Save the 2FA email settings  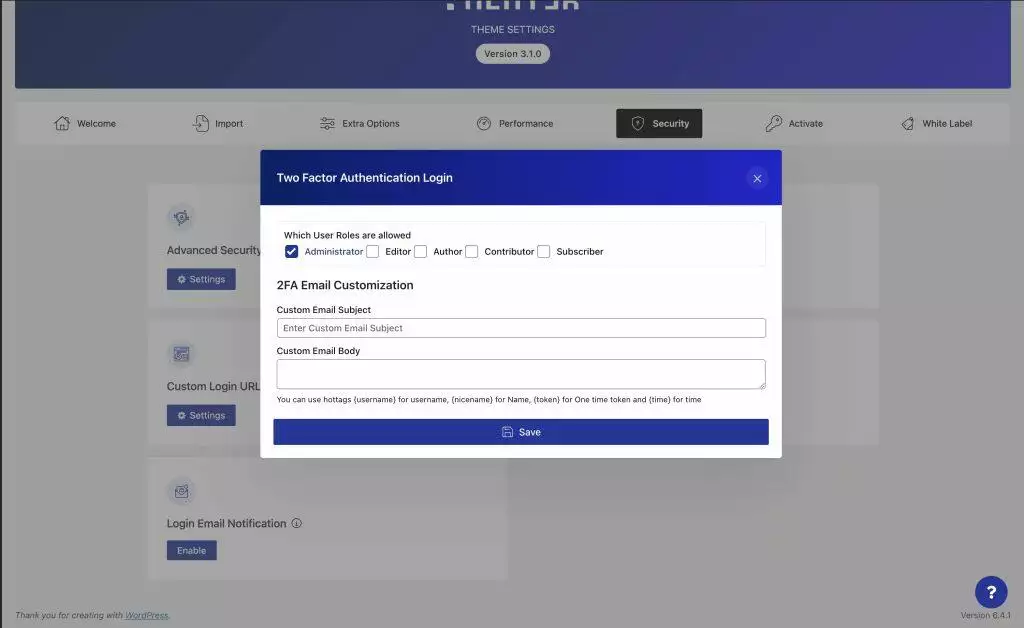521,432
